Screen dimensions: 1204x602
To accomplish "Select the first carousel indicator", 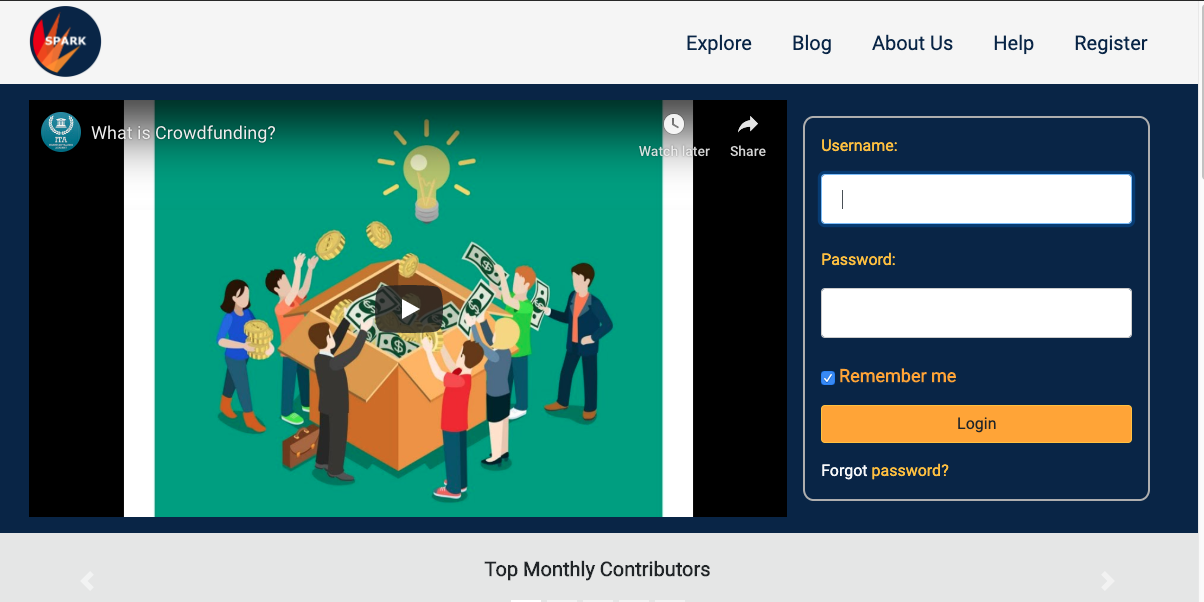I will pos(526,599).
